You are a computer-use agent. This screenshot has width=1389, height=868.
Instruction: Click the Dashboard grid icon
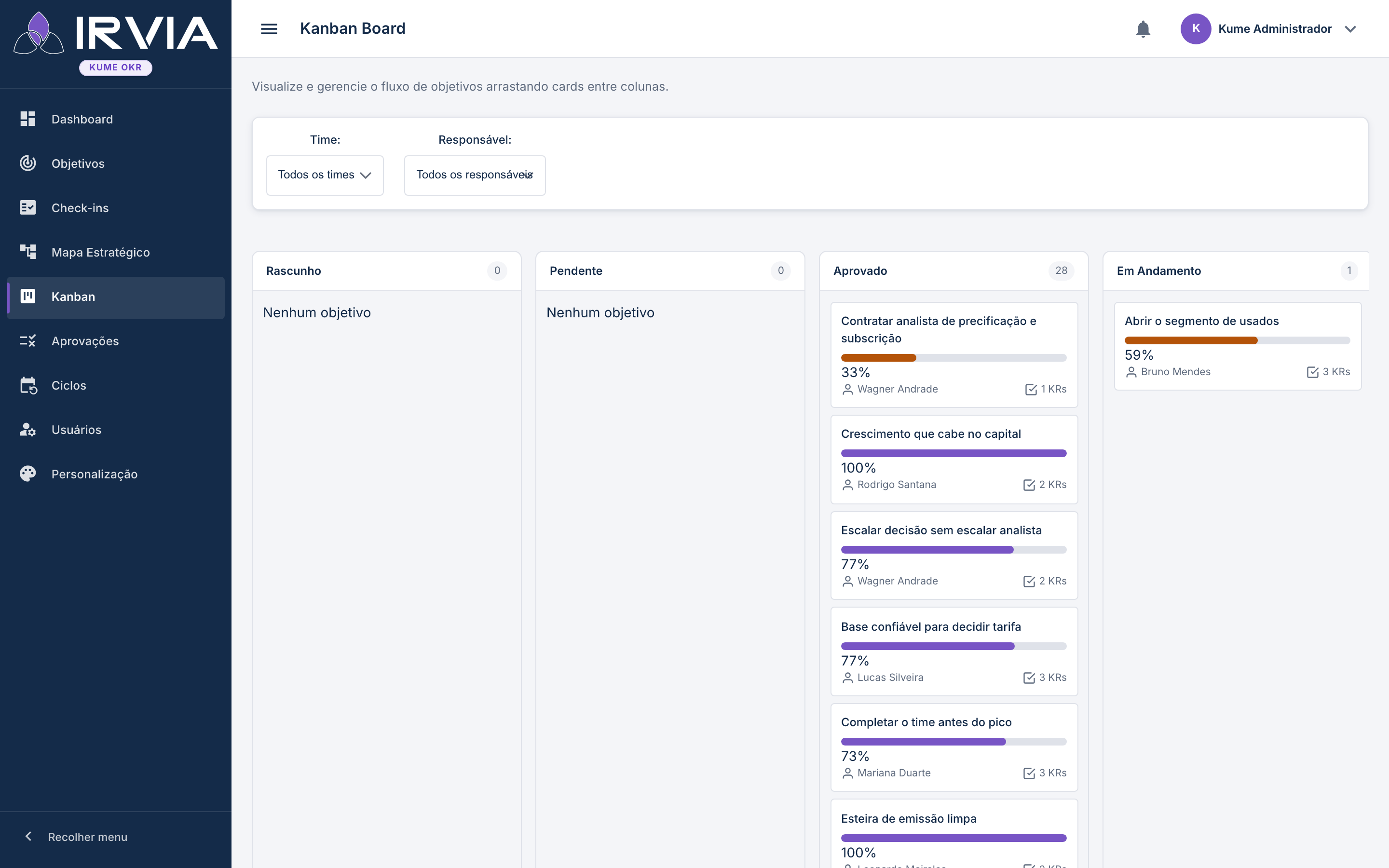pos(27,119)
